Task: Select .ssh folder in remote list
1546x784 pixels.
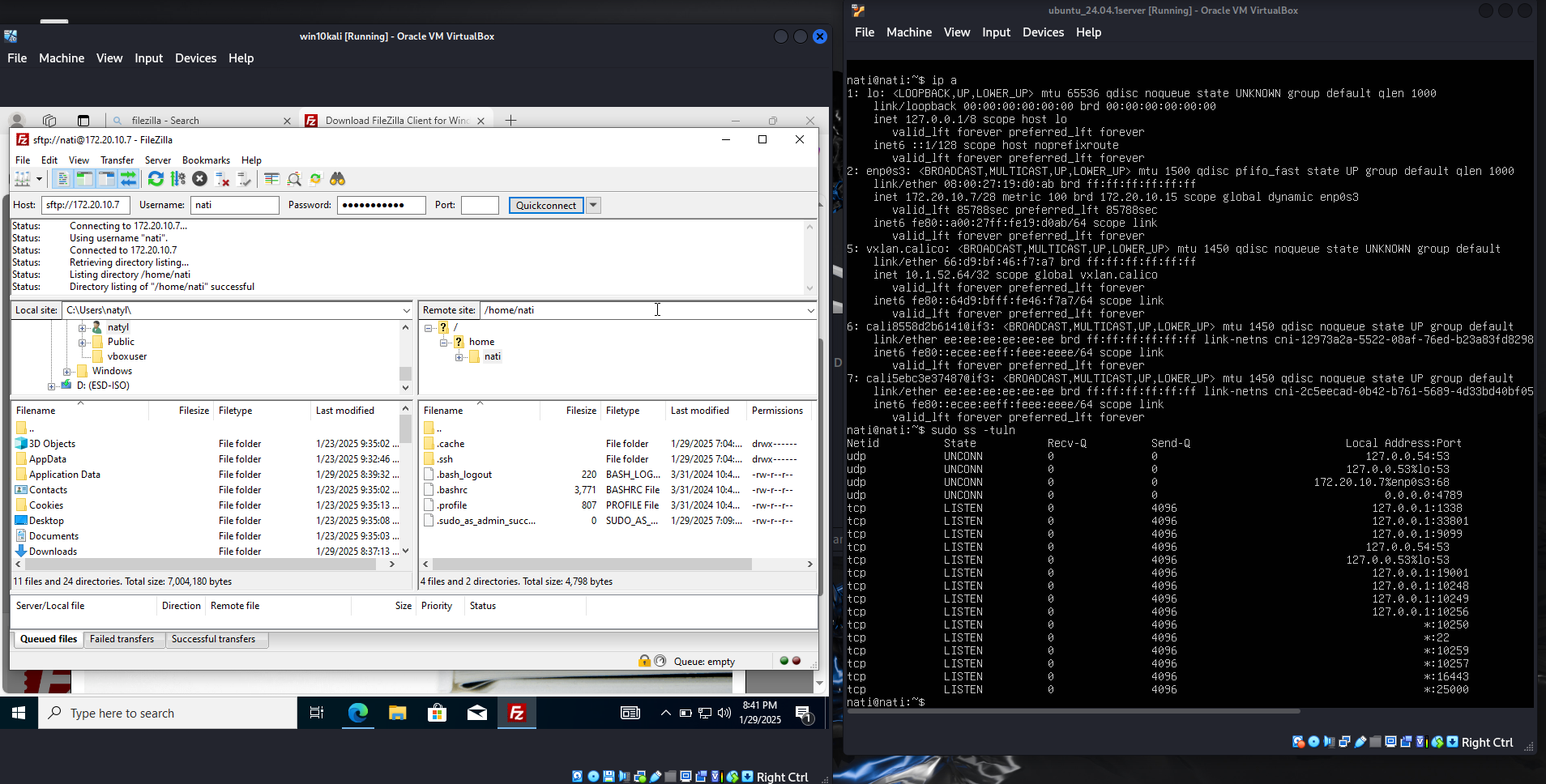Action: (x=445, y=459)
